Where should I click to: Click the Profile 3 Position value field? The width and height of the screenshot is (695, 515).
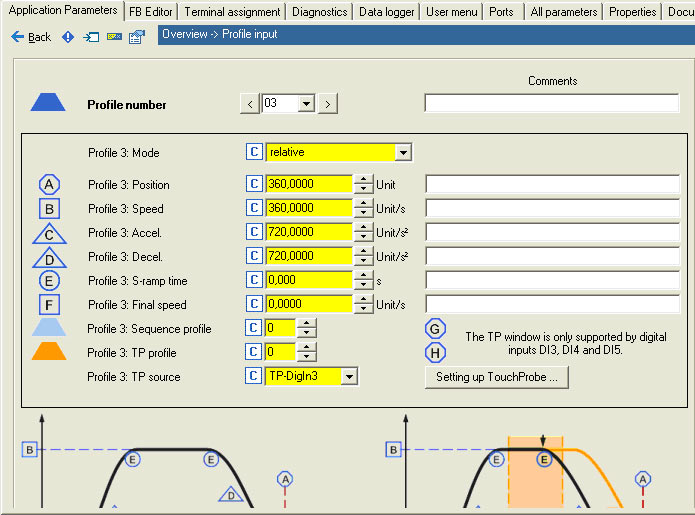coord(309,184)
